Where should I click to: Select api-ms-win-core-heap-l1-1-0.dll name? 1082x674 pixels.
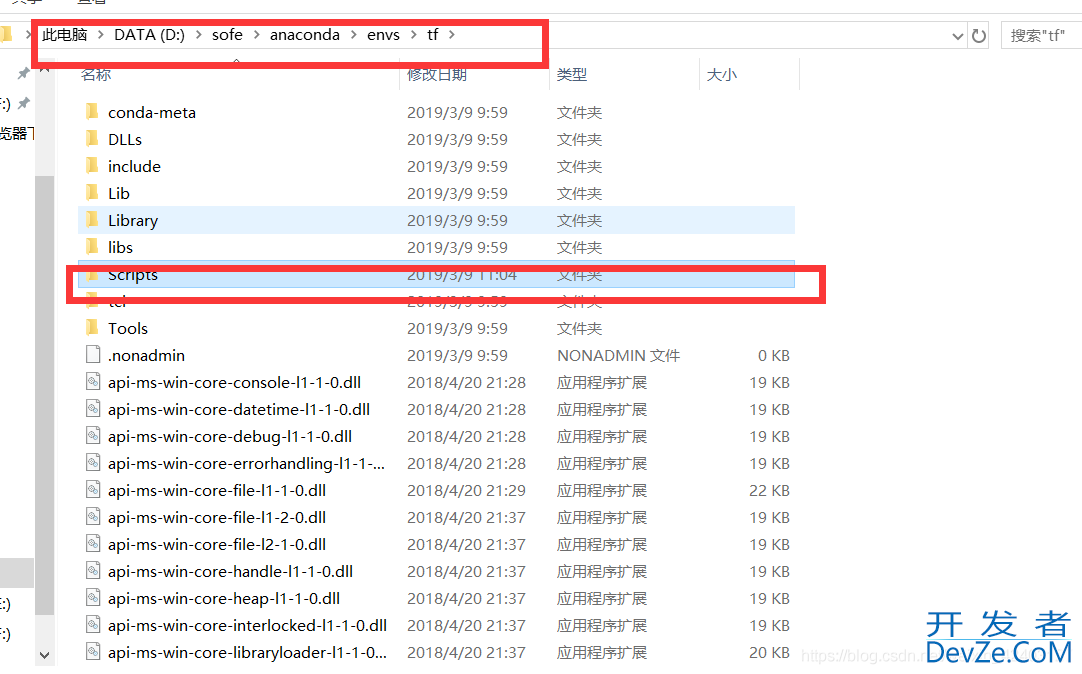(x=224, y=598)
